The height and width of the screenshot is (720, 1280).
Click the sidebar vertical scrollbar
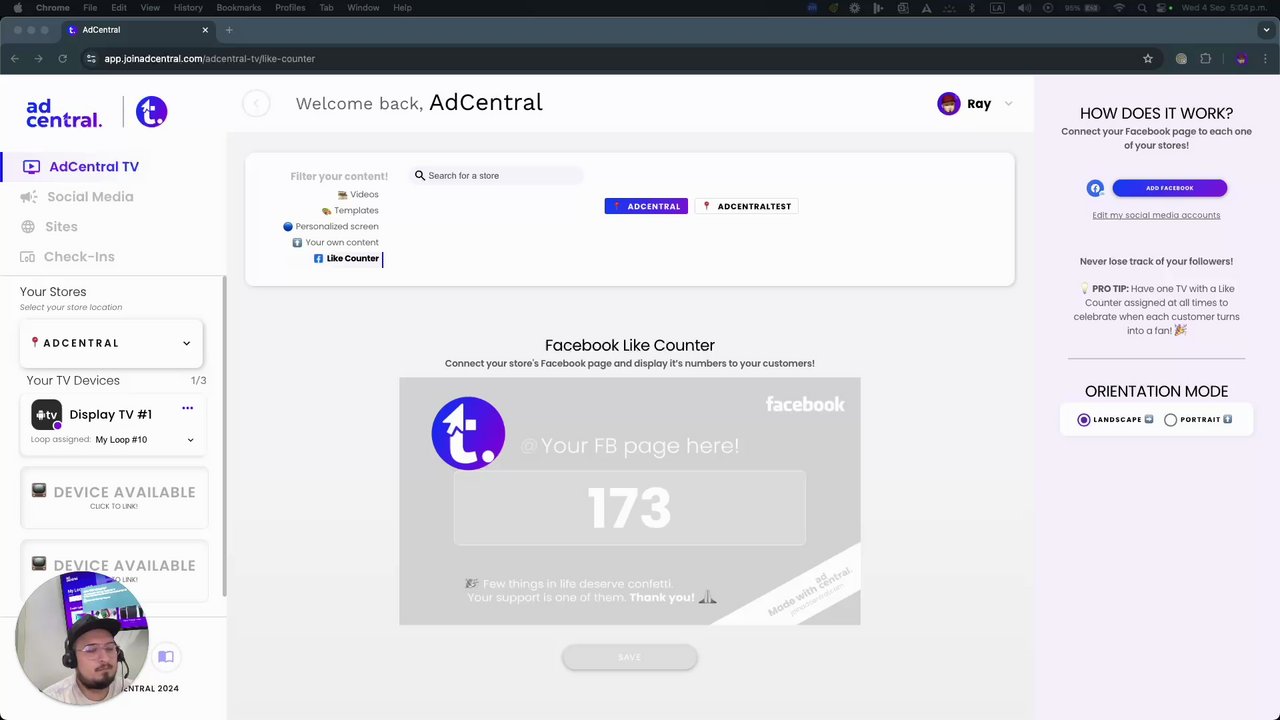tap(224, 438)
